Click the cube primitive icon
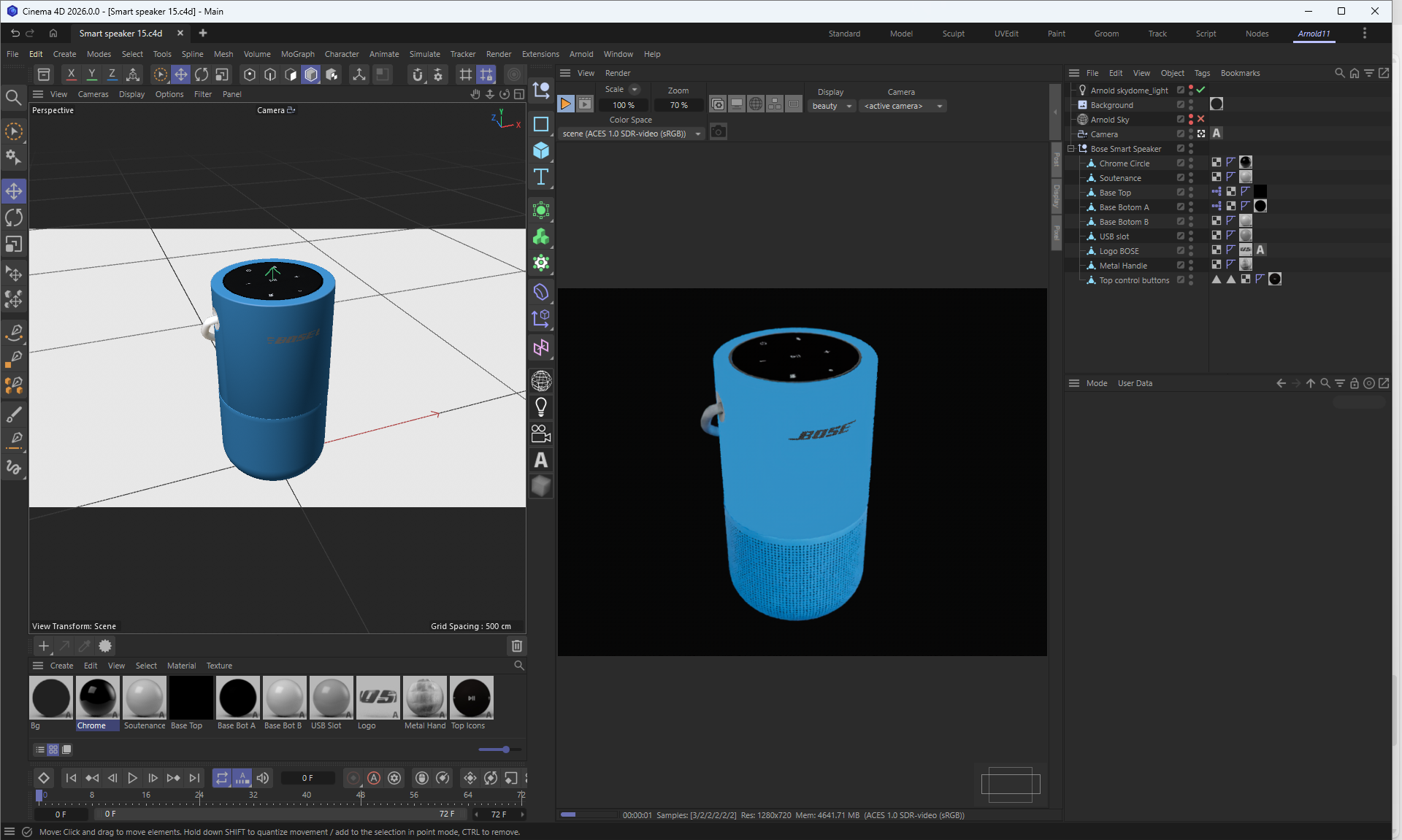Image resolution: width=1402 pixels, height=840 pixels. 541,150
